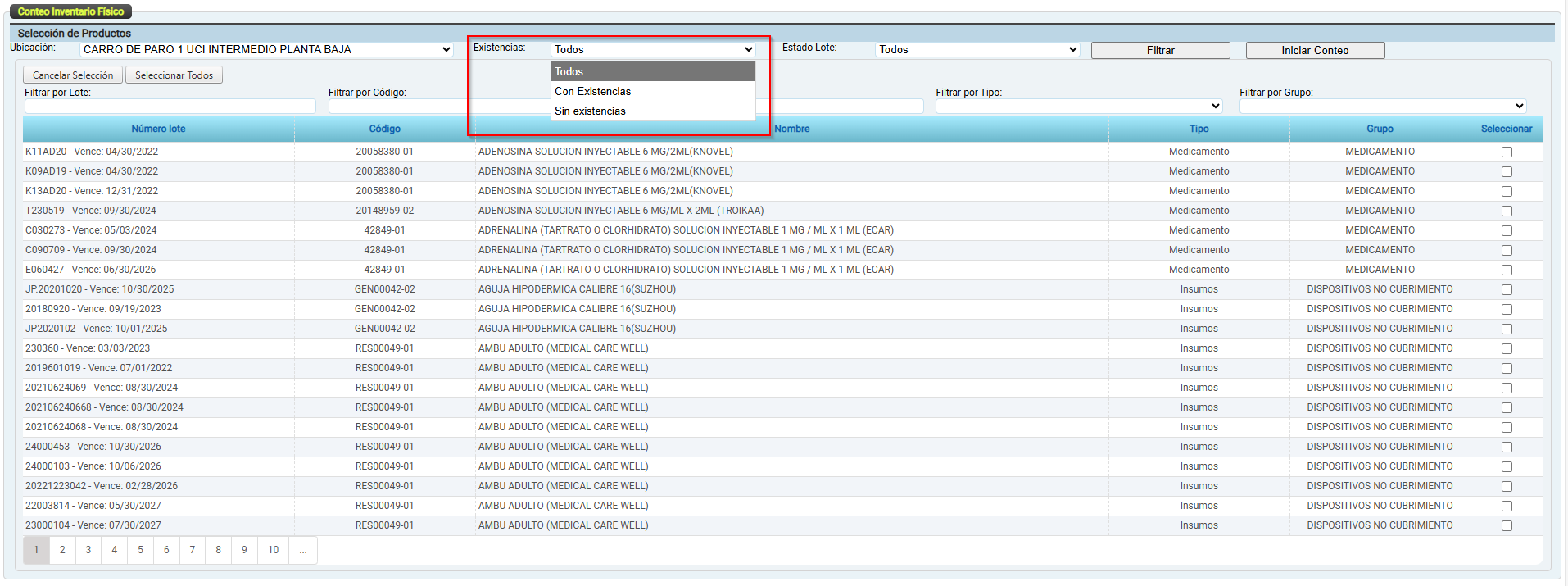Enable checkbox for lot 23000104

(x=1507, y=526)
